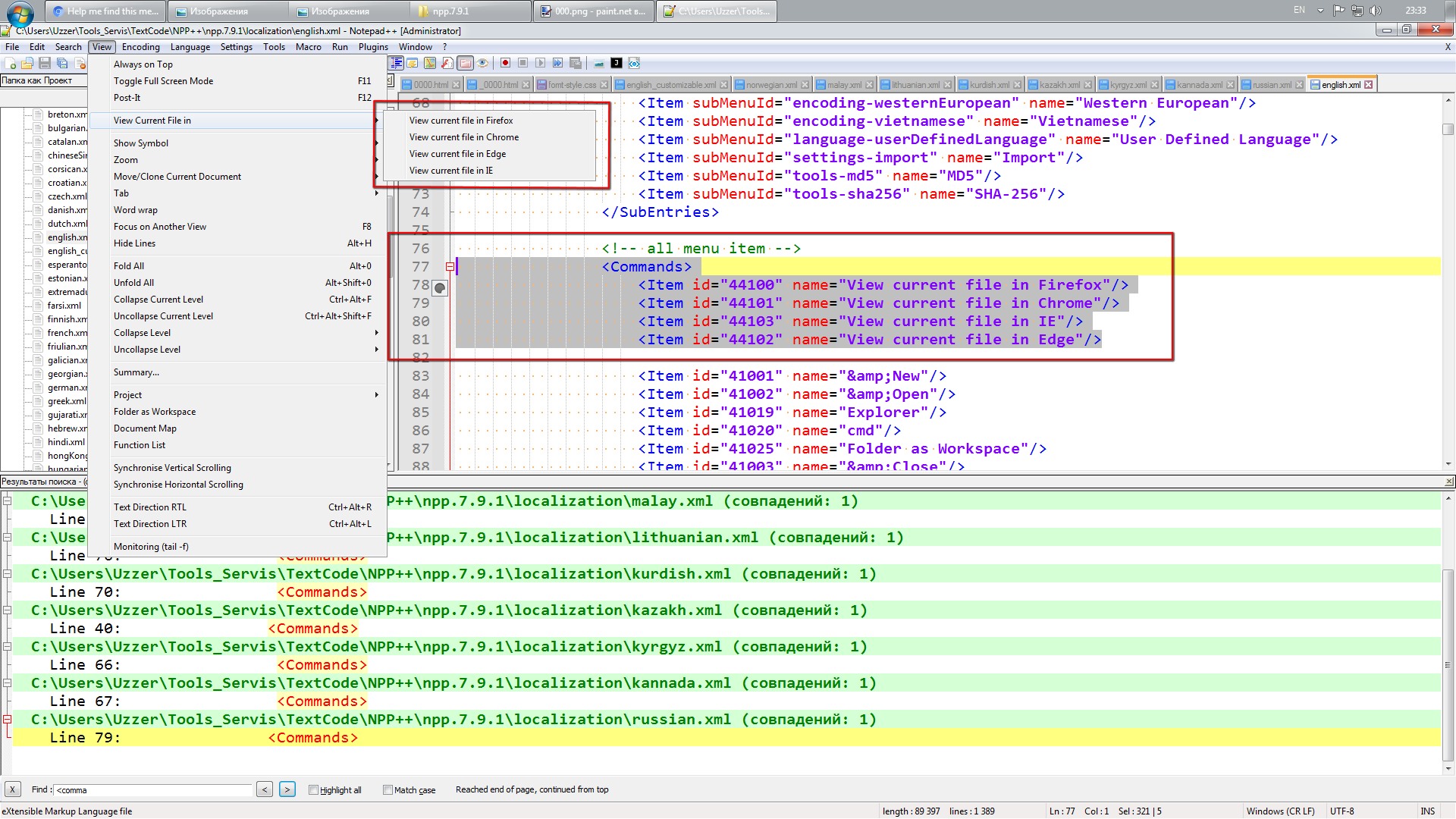Expand the Tab submenu
The height and width of the screenshot is (819, 1456).
[237, 193]
